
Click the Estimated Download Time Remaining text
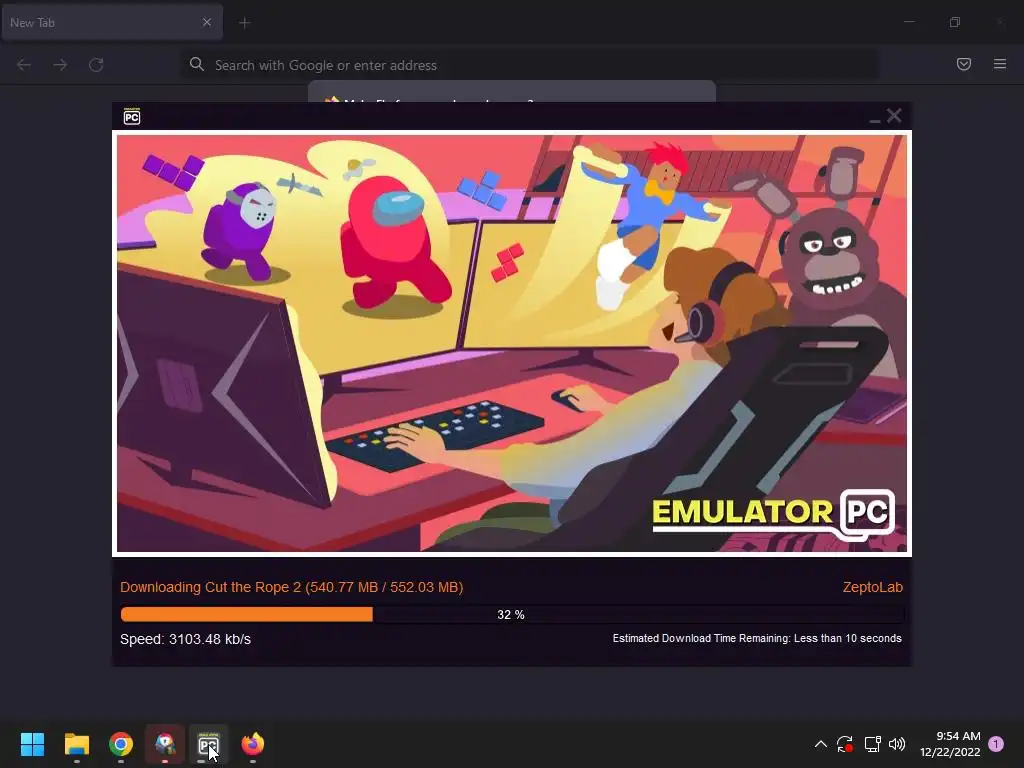(x=757, y=638)
